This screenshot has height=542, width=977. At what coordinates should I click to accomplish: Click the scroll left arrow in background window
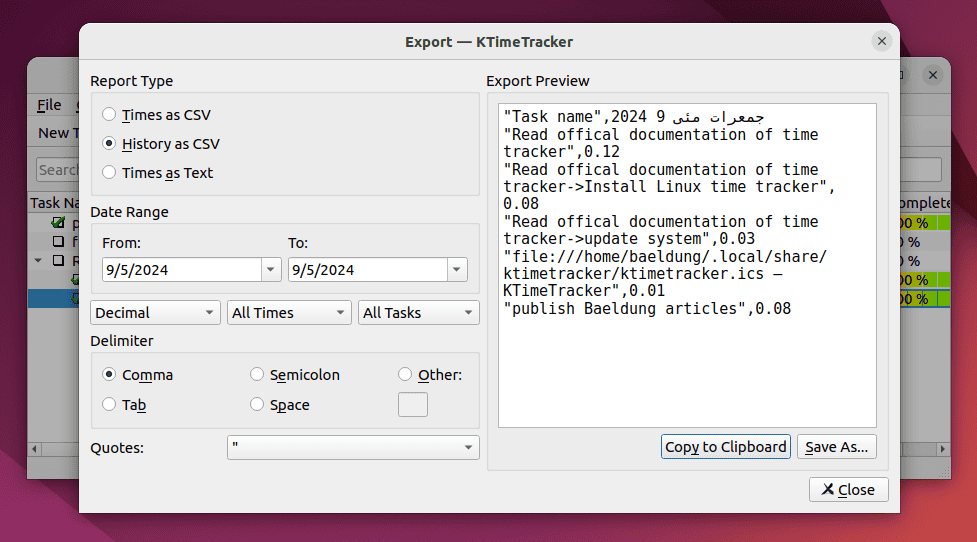(35, 449)
